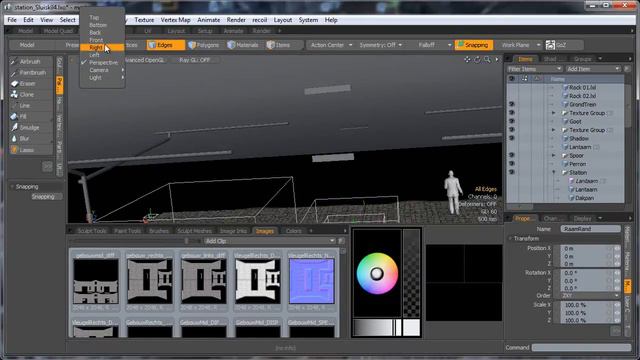
Task: Select the Paintbrush tool
Action: [x=31, y=73]
